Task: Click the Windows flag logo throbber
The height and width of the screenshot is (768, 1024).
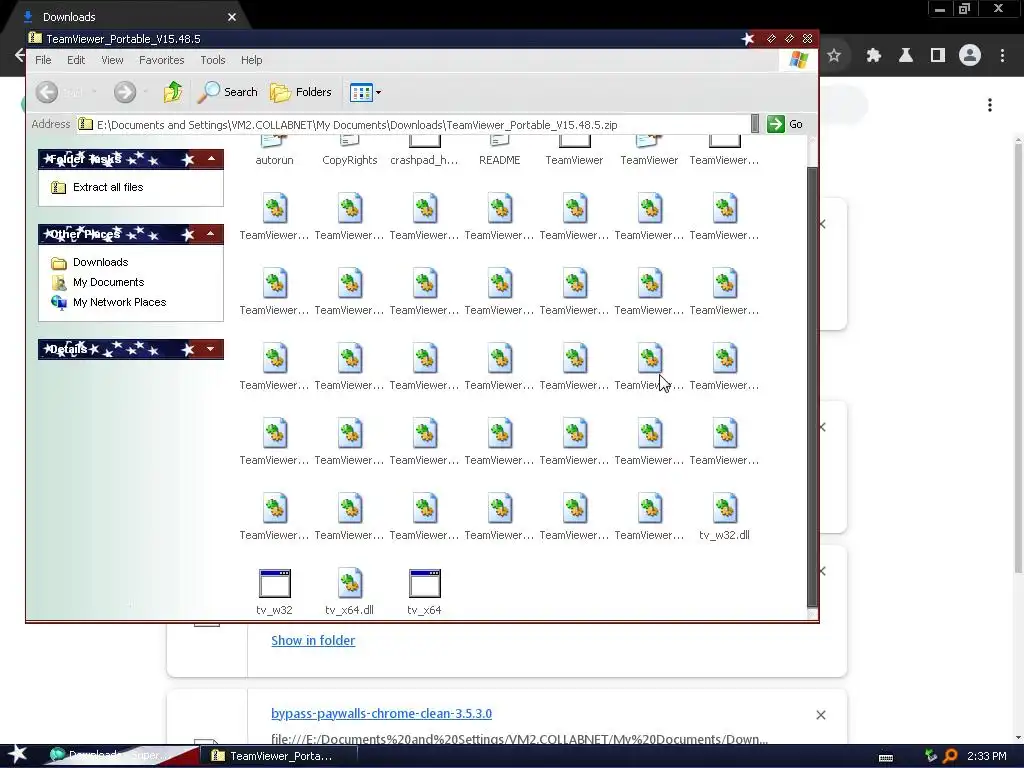Action: (798, 60)
